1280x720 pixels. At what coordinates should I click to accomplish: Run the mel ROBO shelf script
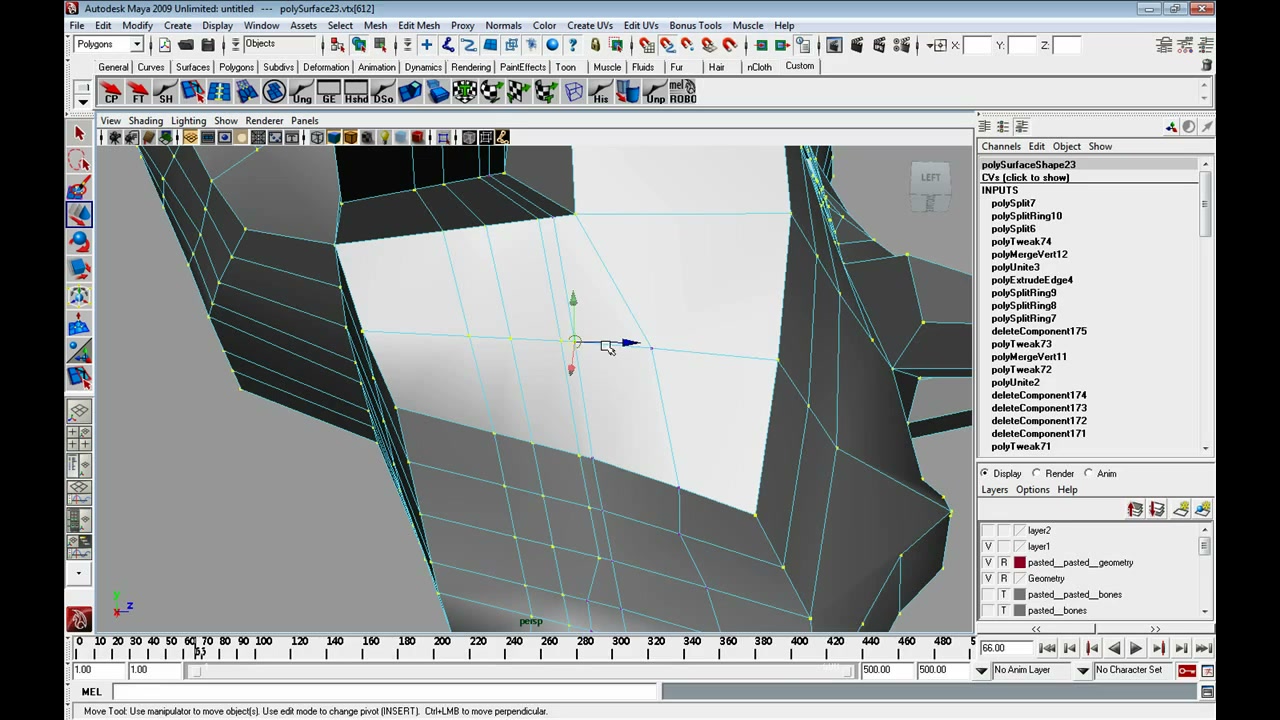pyautogui.click(x=683, y=93)
